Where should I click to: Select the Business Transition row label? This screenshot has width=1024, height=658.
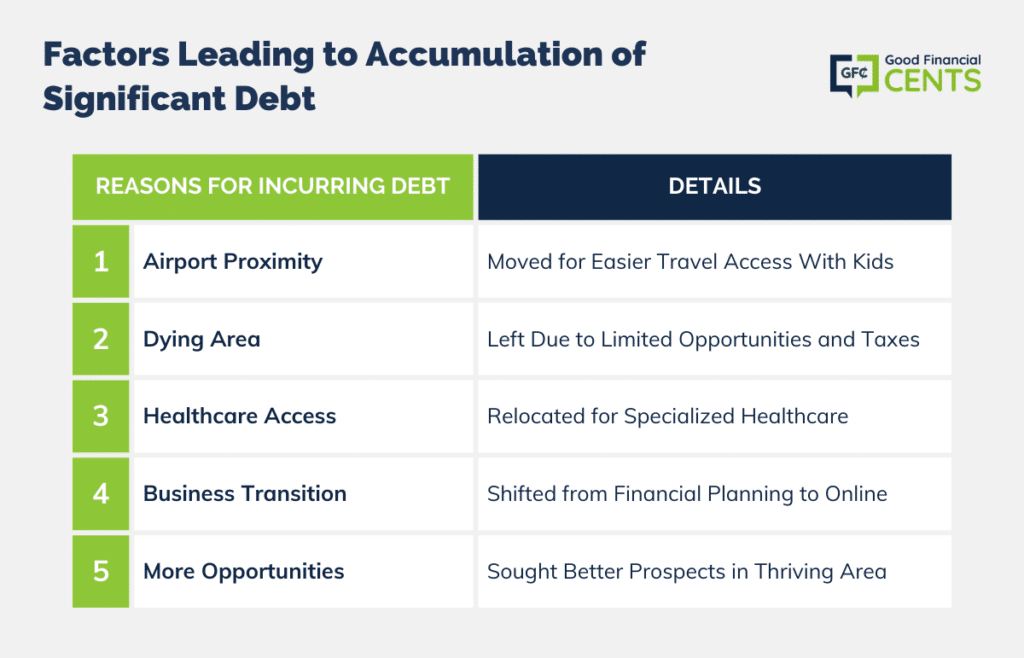(245, 494)
